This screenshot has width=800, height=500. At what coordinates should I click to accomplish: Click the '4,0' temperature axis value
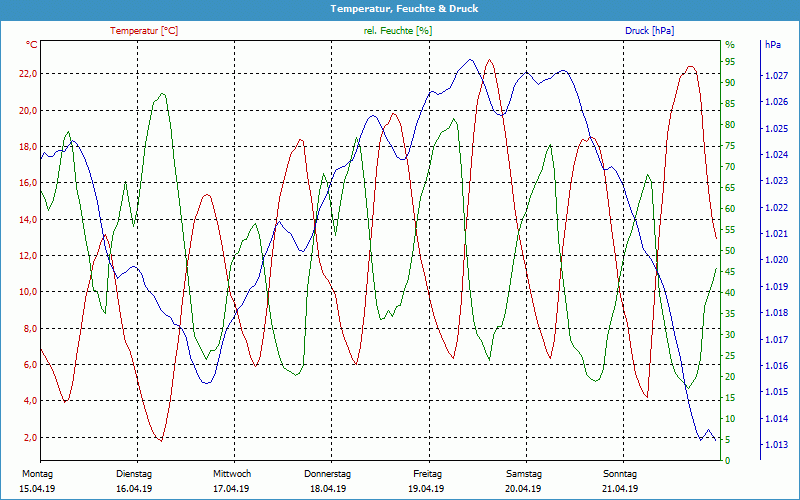(30, 401)
